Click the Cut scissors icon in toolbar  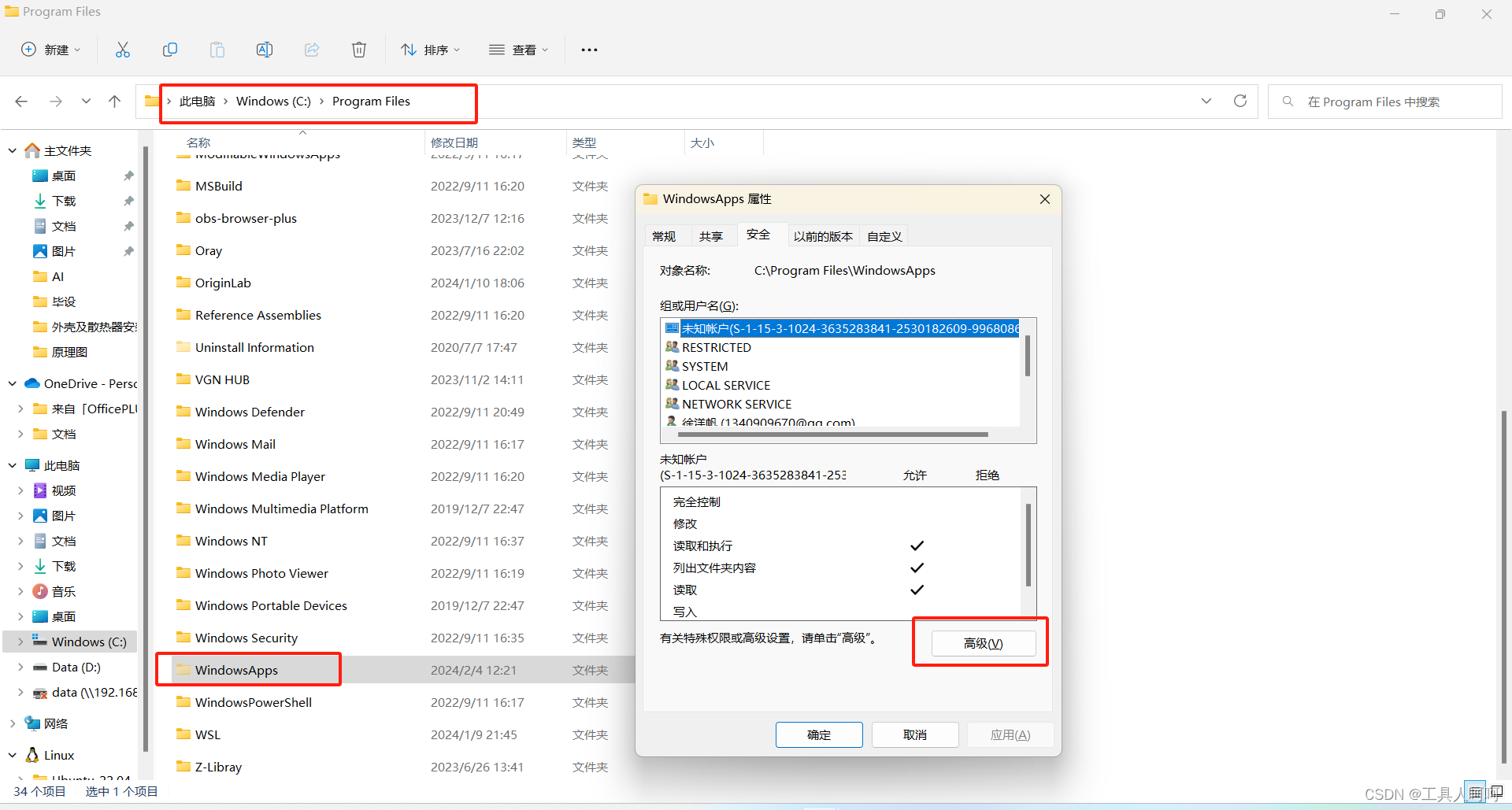point(123,50)
